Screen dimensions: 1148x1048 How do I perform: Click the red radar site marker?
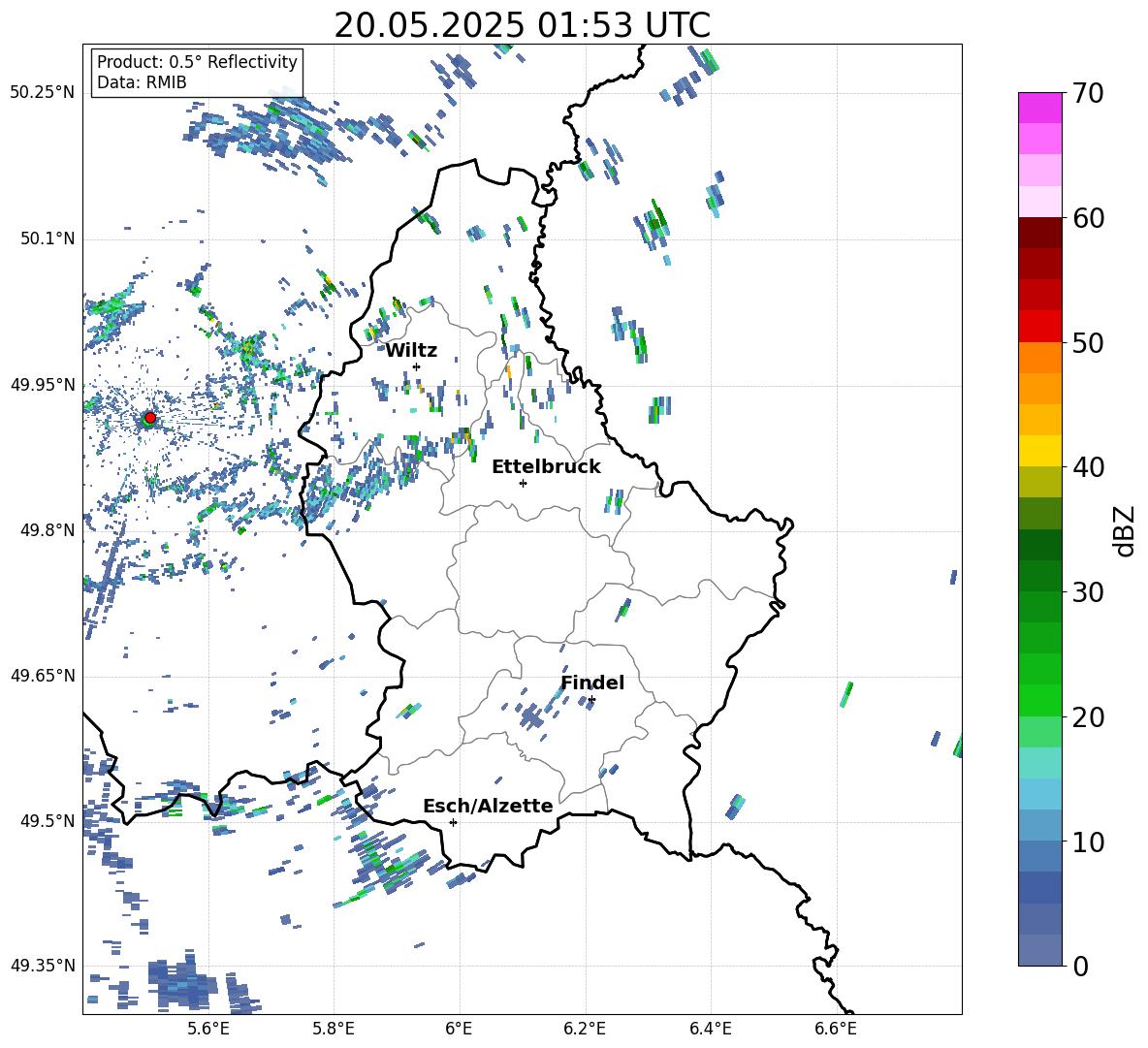pos(149,418)
